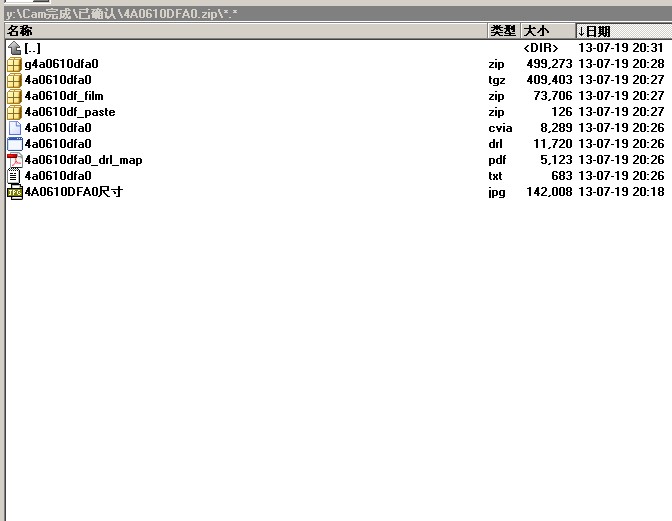
Task: Sort files by the 类型 column header
Action: coord(504,31)
